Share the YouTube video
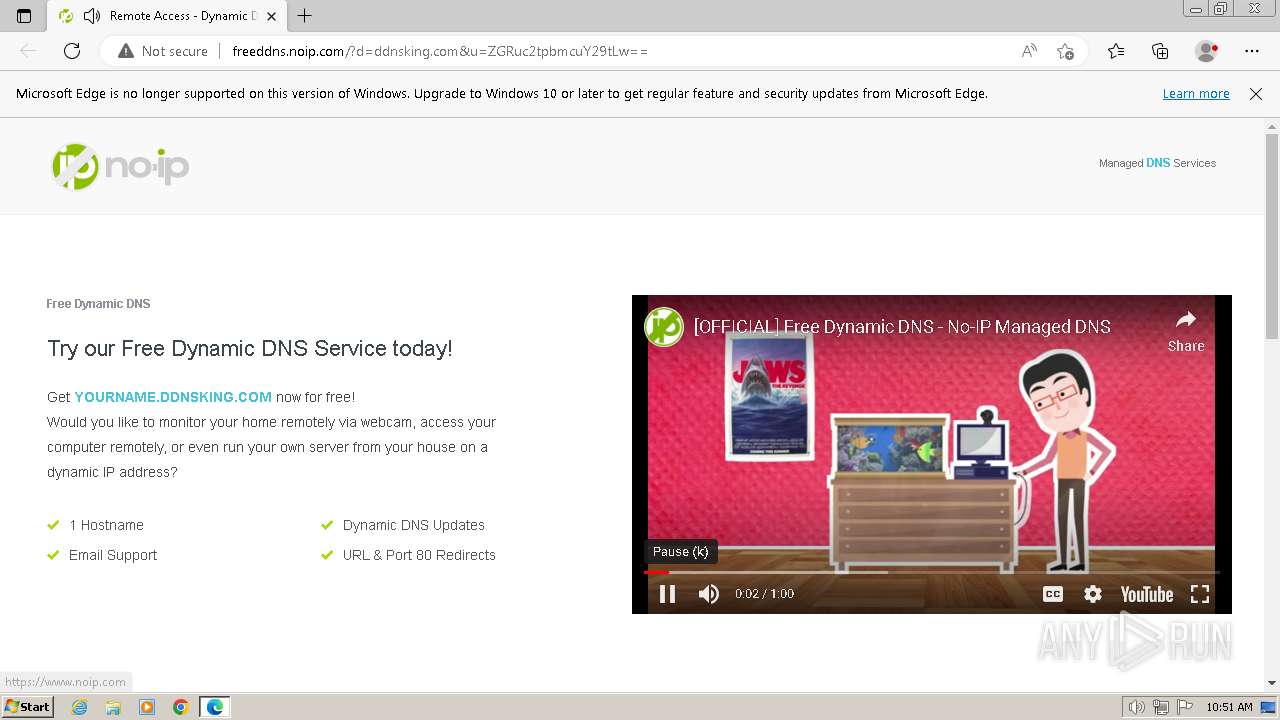Image resolution: width=1280 pixels, height=720 pixels. click(1186, 331)
